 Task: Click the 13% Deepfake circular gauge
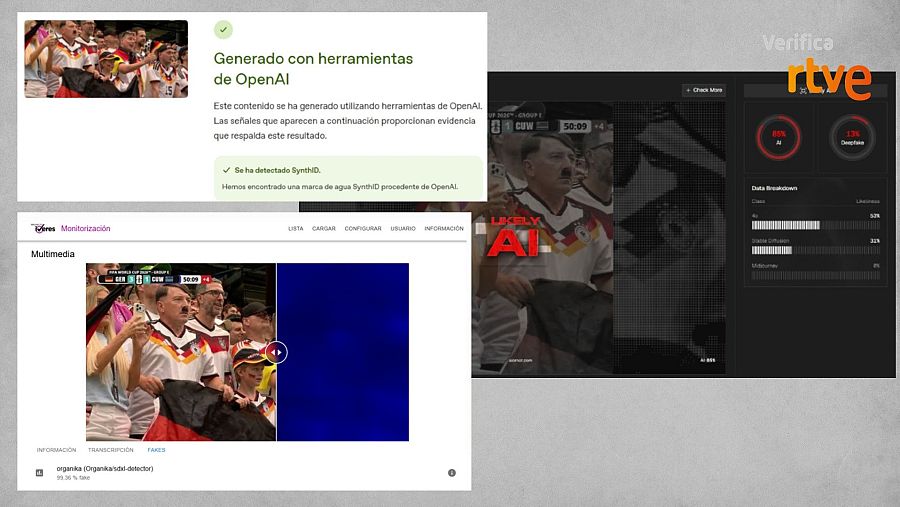[852, 138]
